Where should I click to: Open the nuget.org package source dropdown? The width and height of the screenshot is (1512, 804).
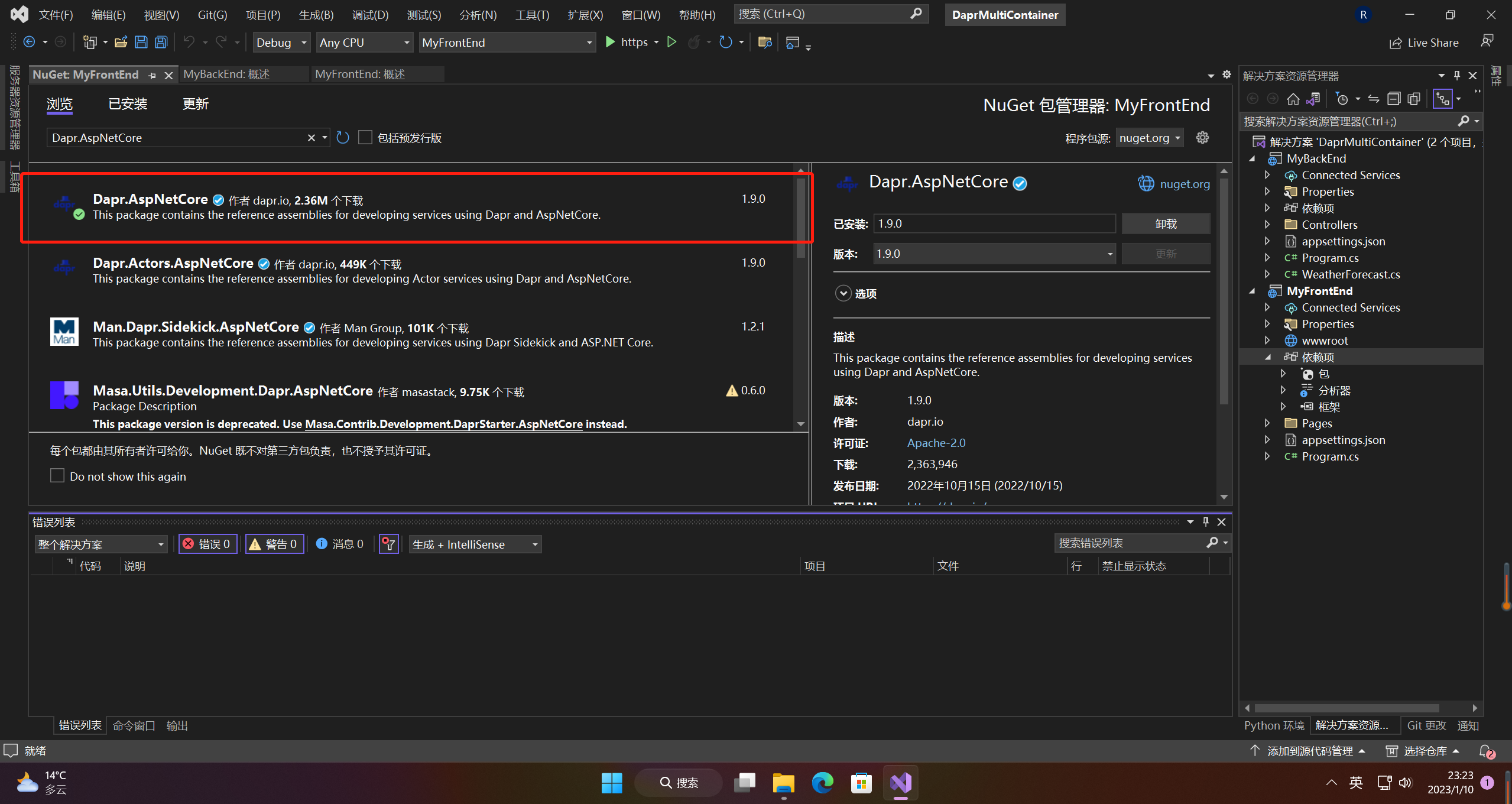click(x=1149, y=138)
